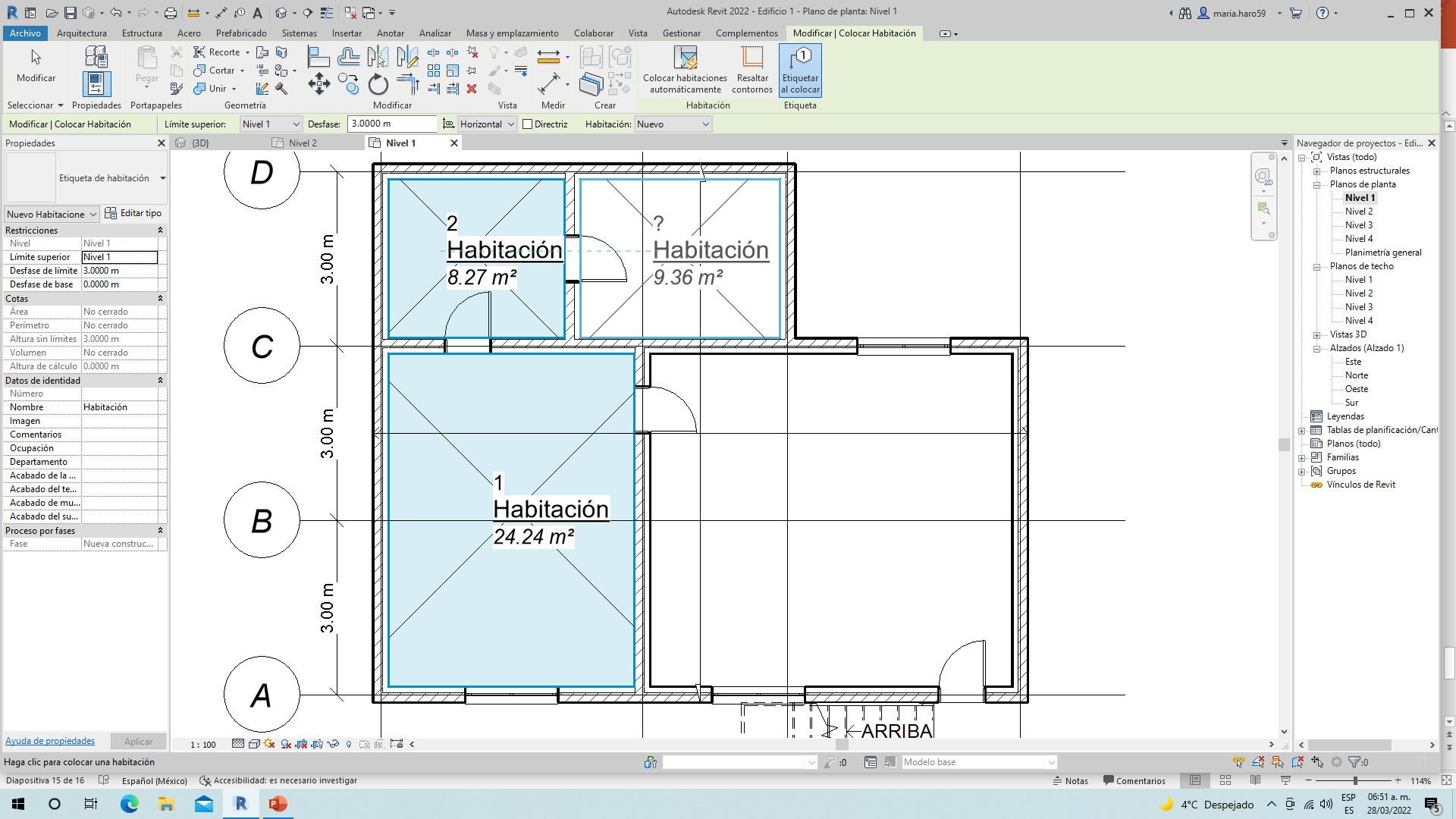Viewport: 1456px width, 819px height.
Task: Enable the Directriz checkbox
Action: pos(528,124)
